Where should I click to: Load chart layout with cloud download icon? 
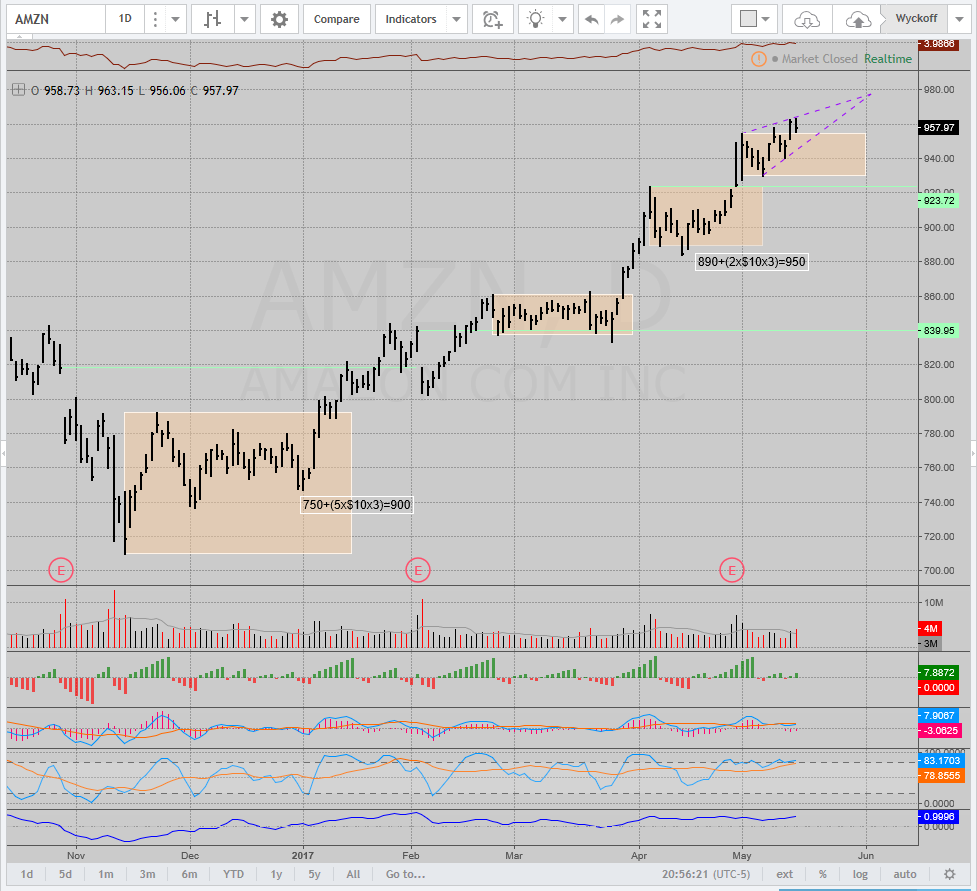click(x=806, y=19)
